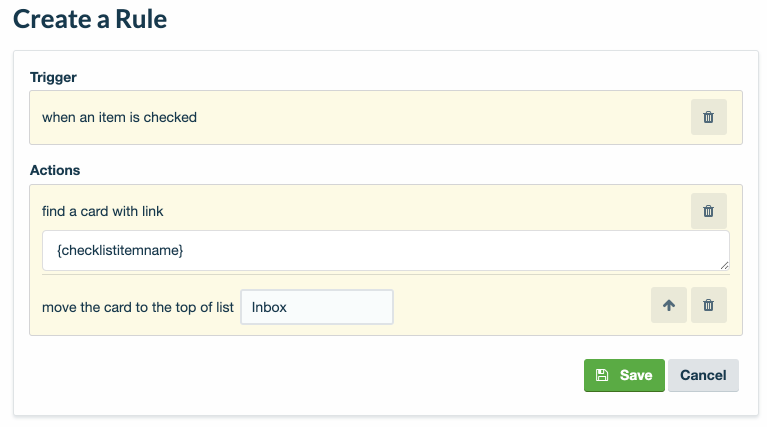This screenshot has width=767, height=427.
Task: Cancel rule creation
Action: (702, 376)
